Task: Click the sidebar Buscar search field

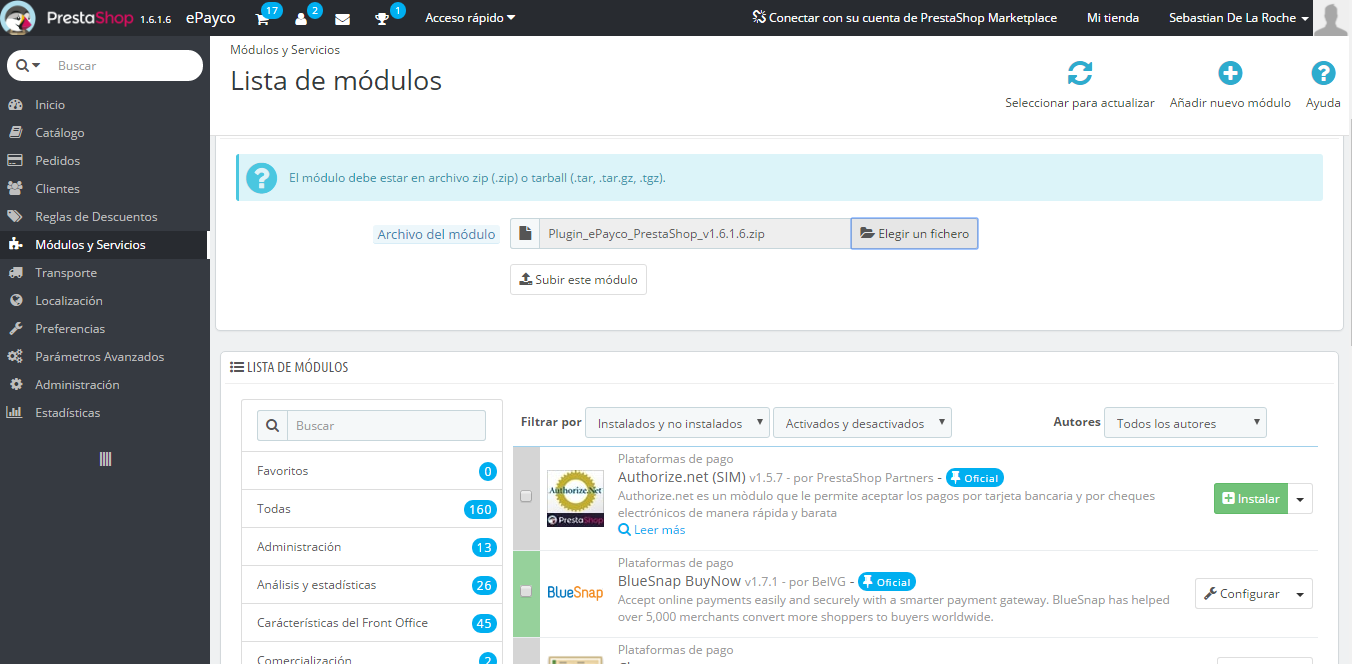Action: pyautogui.click(x=126, y=65)
